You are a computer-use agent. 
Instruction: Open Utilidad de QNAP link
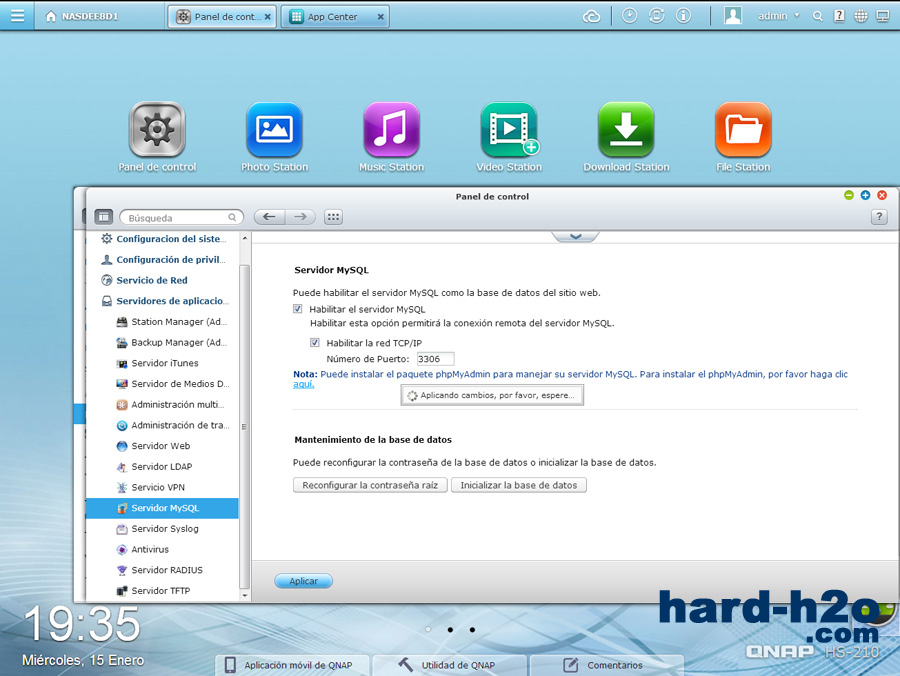coord(449,665)
